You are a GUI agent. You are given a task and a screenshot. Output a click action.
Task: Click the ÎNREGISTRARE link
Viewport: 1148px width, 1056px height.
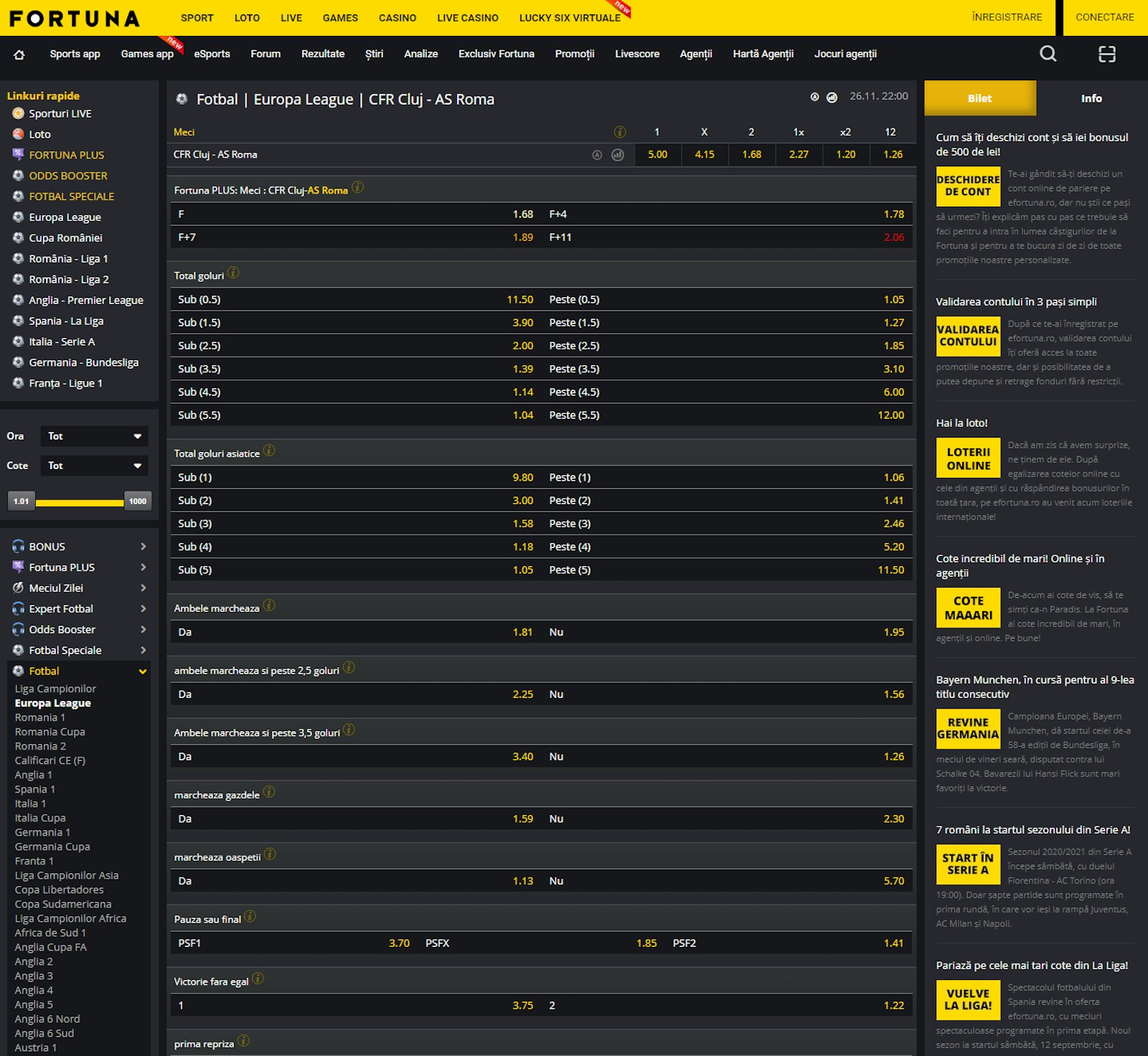click(1007, 17)
